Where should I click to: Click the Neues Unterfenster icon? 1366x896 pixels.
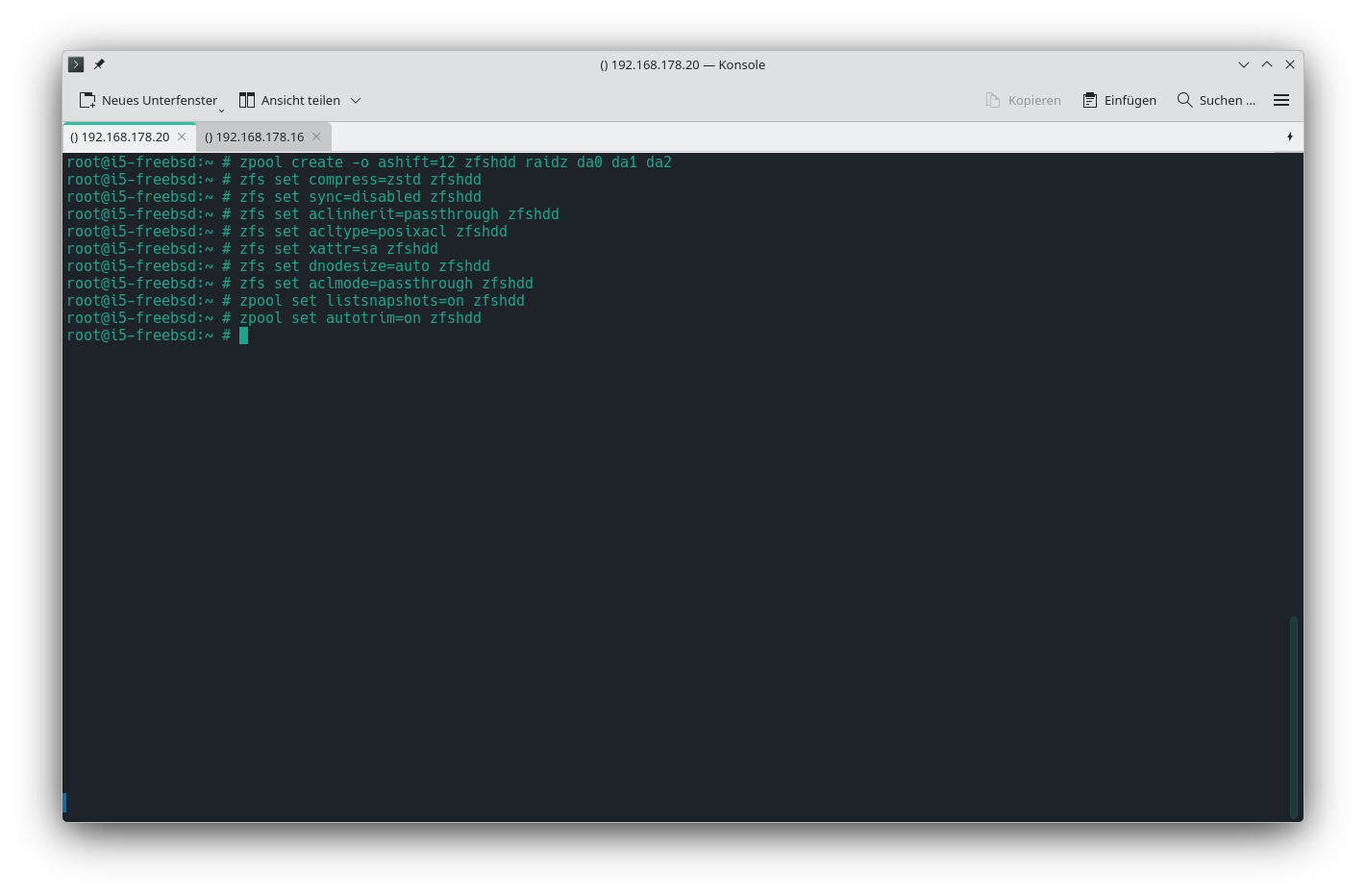click(x=87, y=100)
